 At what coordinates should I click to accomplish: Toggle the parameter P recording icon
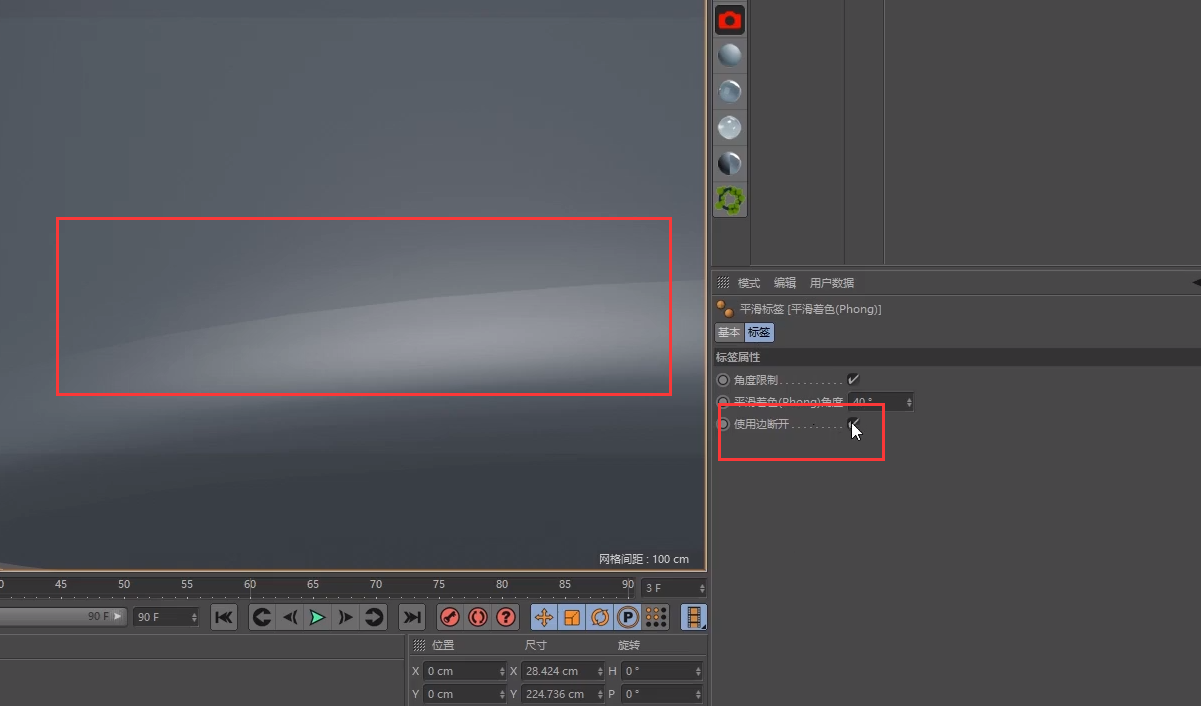click(x=628, y=617)
